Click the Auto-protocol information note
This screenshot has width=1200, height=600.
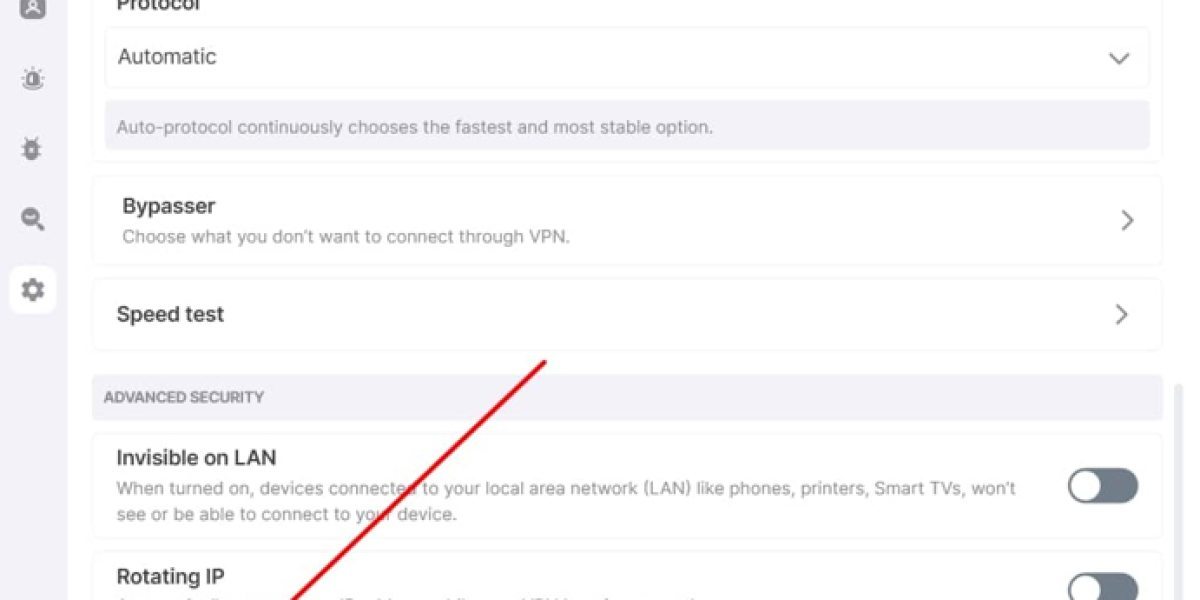pos(414,127)
